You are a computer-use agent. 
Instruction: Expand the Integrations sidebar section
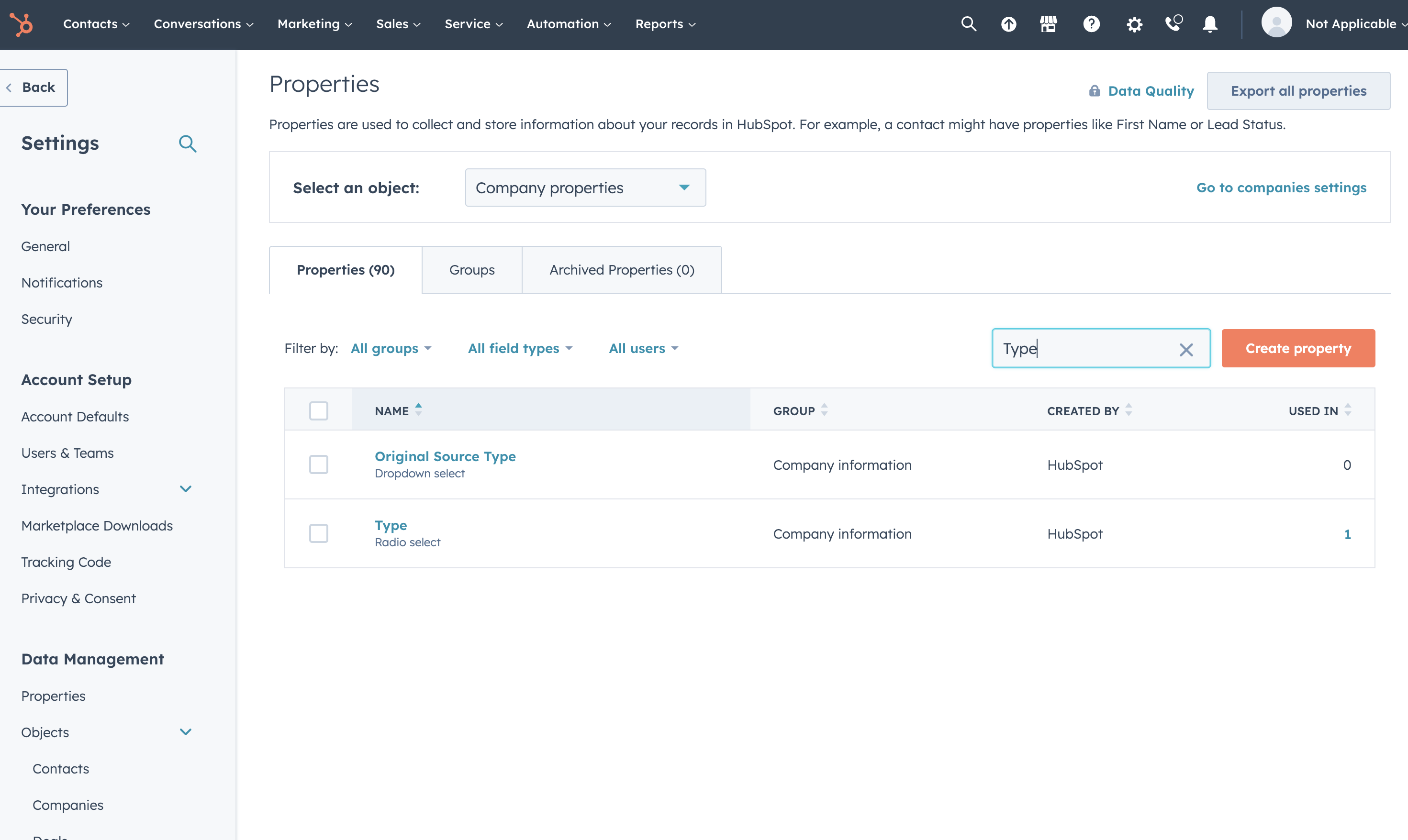(x=185, y=489)
